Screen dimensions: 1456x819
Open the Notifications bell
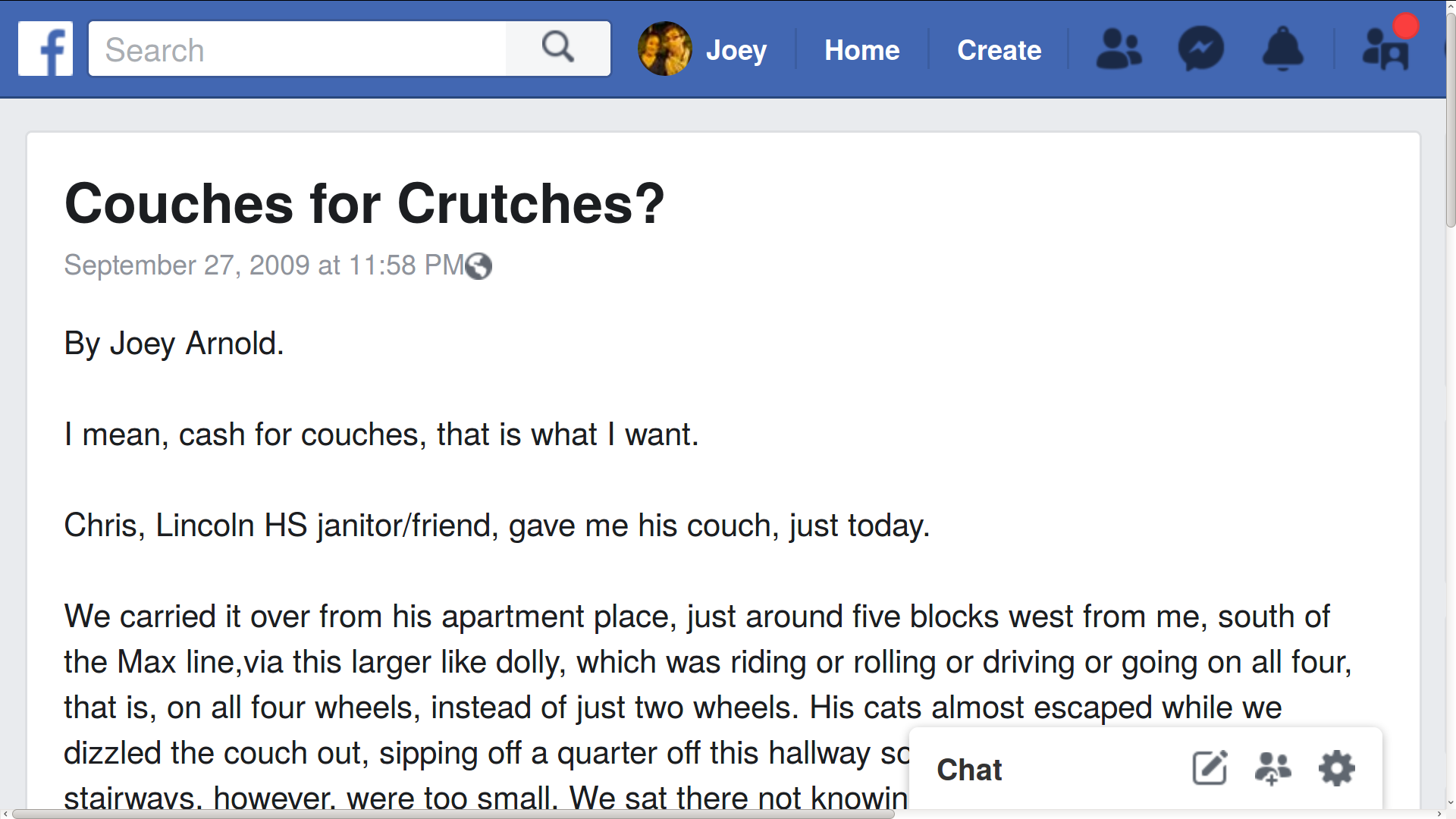tap(1282, 49)
